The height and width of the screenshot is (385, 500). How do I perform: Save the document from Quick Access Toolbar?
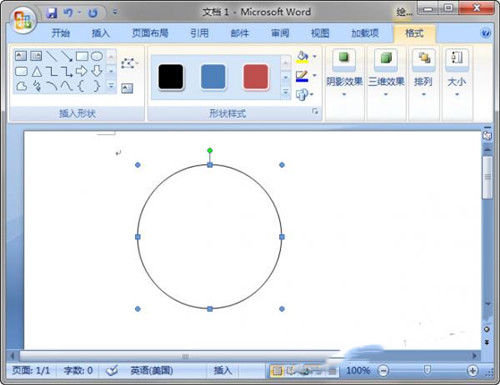point(52,13)
